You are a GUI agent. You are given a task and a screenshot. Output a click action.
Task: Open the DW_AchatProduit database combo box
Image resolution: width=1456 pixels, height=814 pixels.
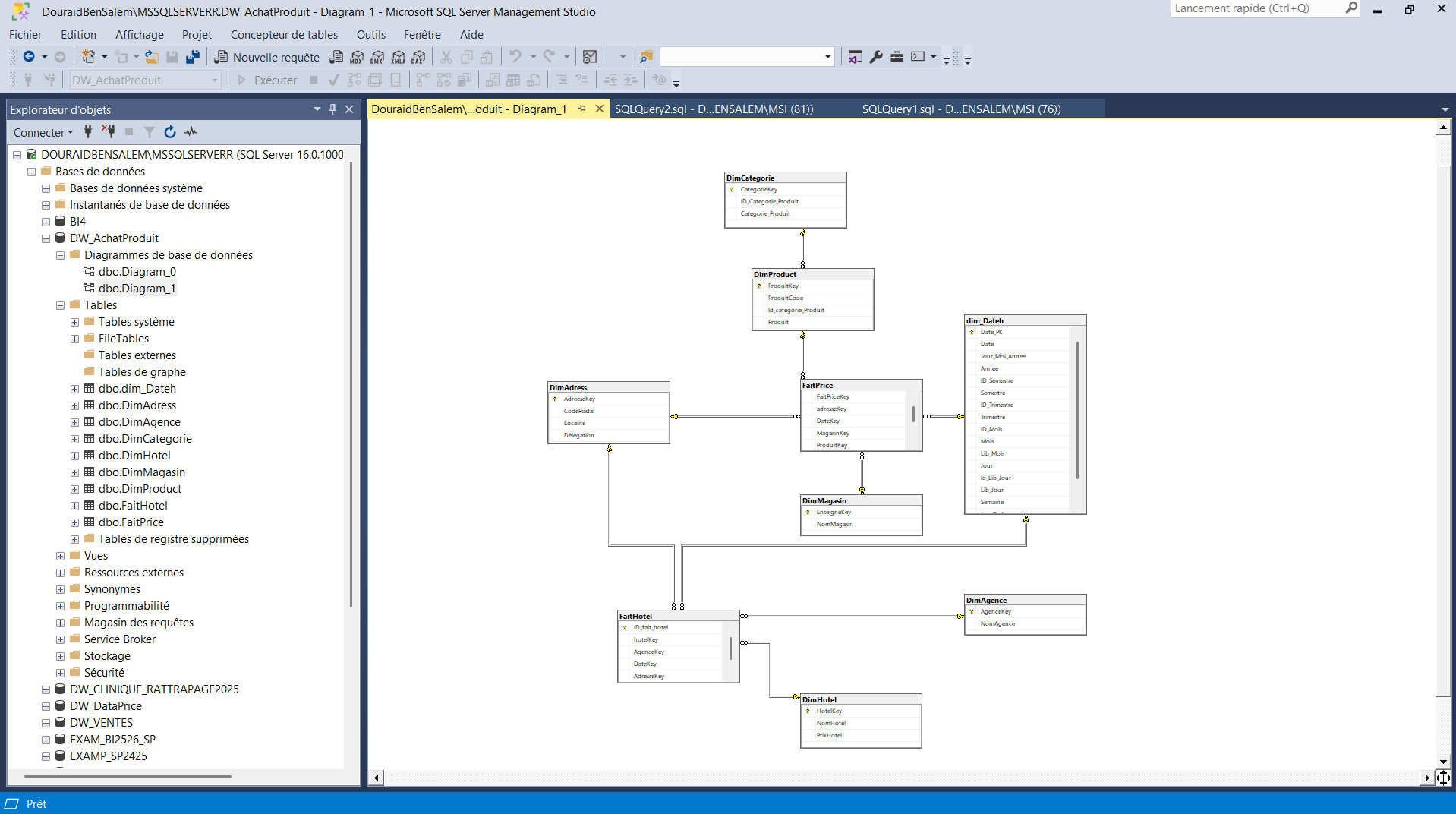[x=145, y=80]
